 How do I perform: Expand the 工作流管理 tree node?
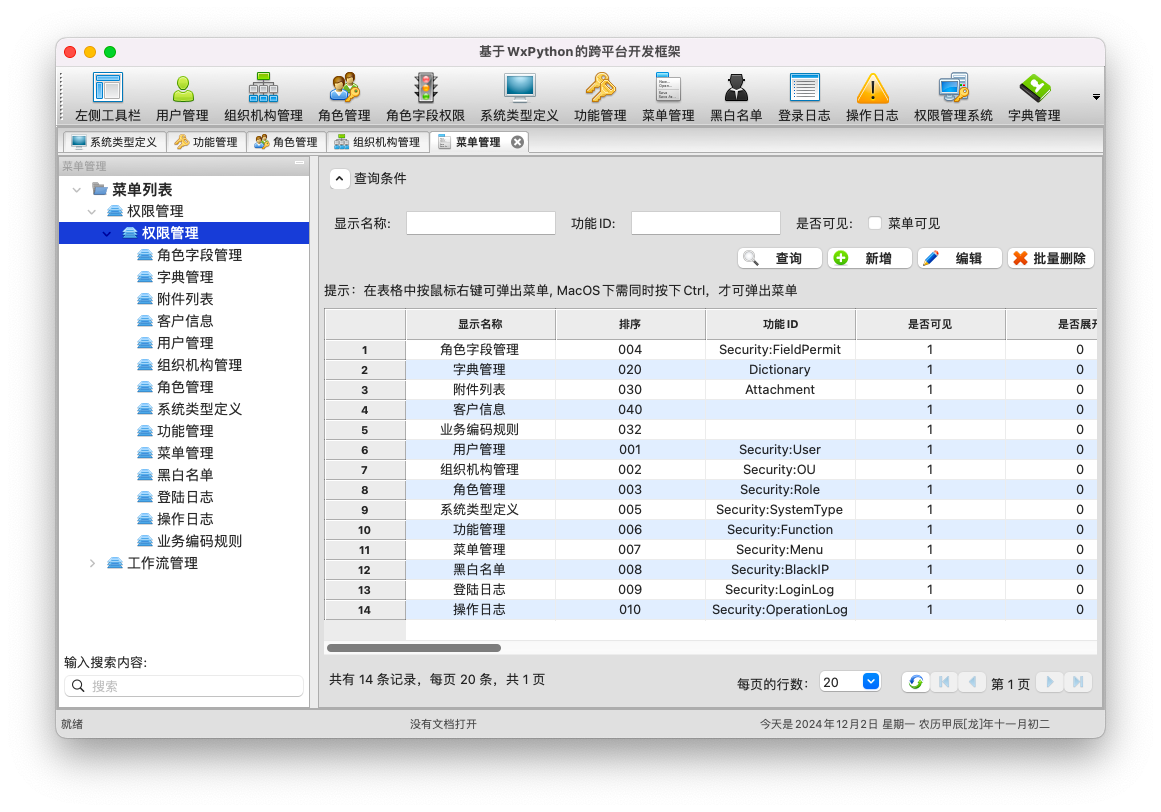(93, 563)
